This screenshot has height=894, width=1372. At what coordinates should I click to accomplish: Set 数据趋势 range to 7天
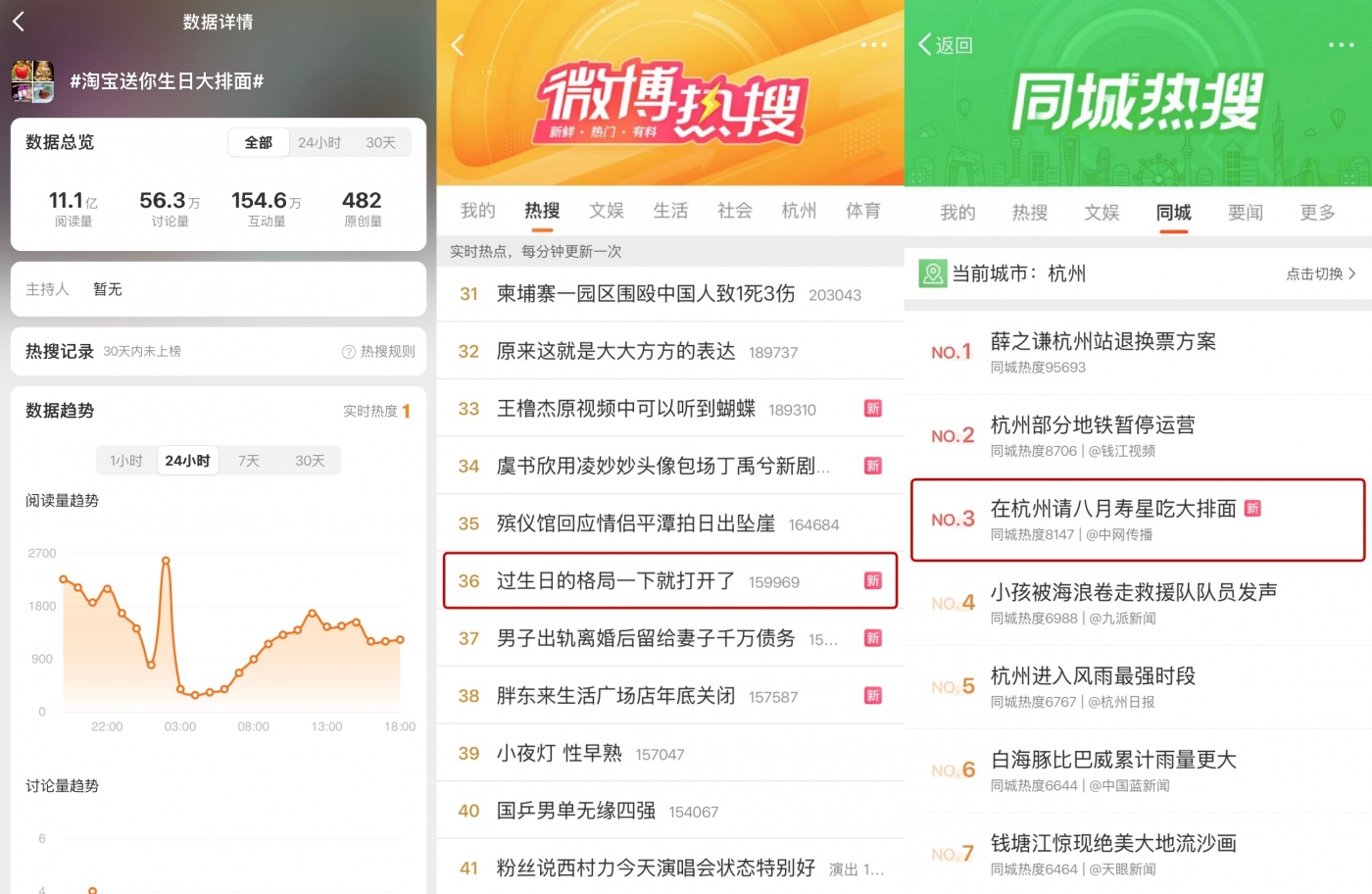tap(249, 461)
